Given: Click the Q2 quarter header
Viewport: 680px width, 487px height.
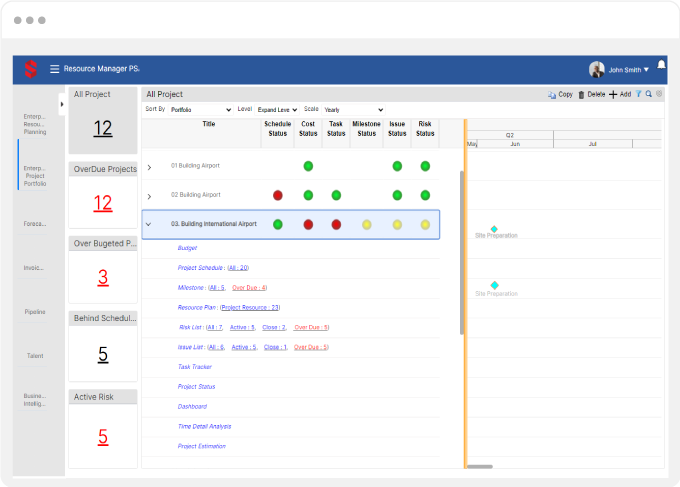Looking at the screenshot, I should point(510,135).
